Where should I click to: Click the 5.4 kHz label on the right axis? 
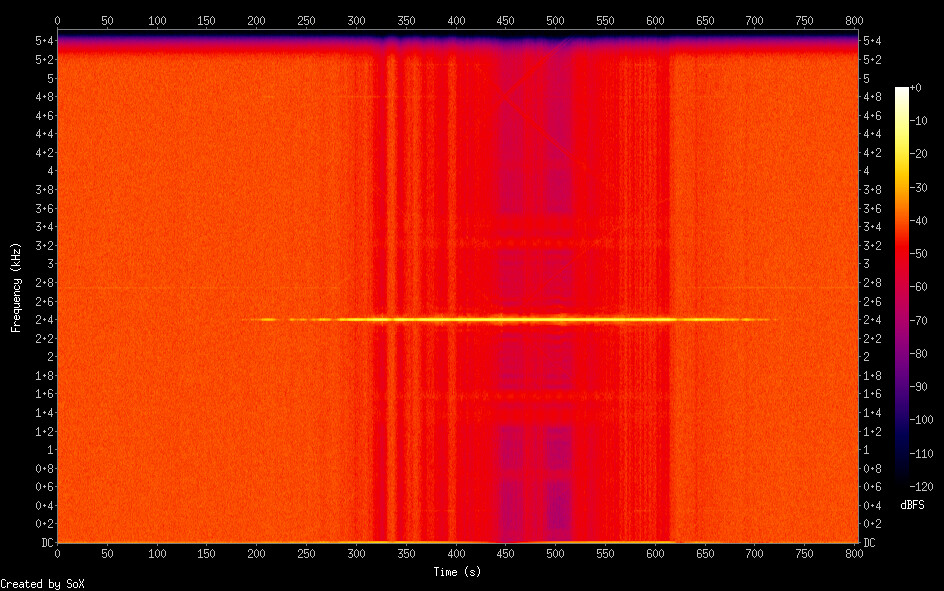coord(871,40)
